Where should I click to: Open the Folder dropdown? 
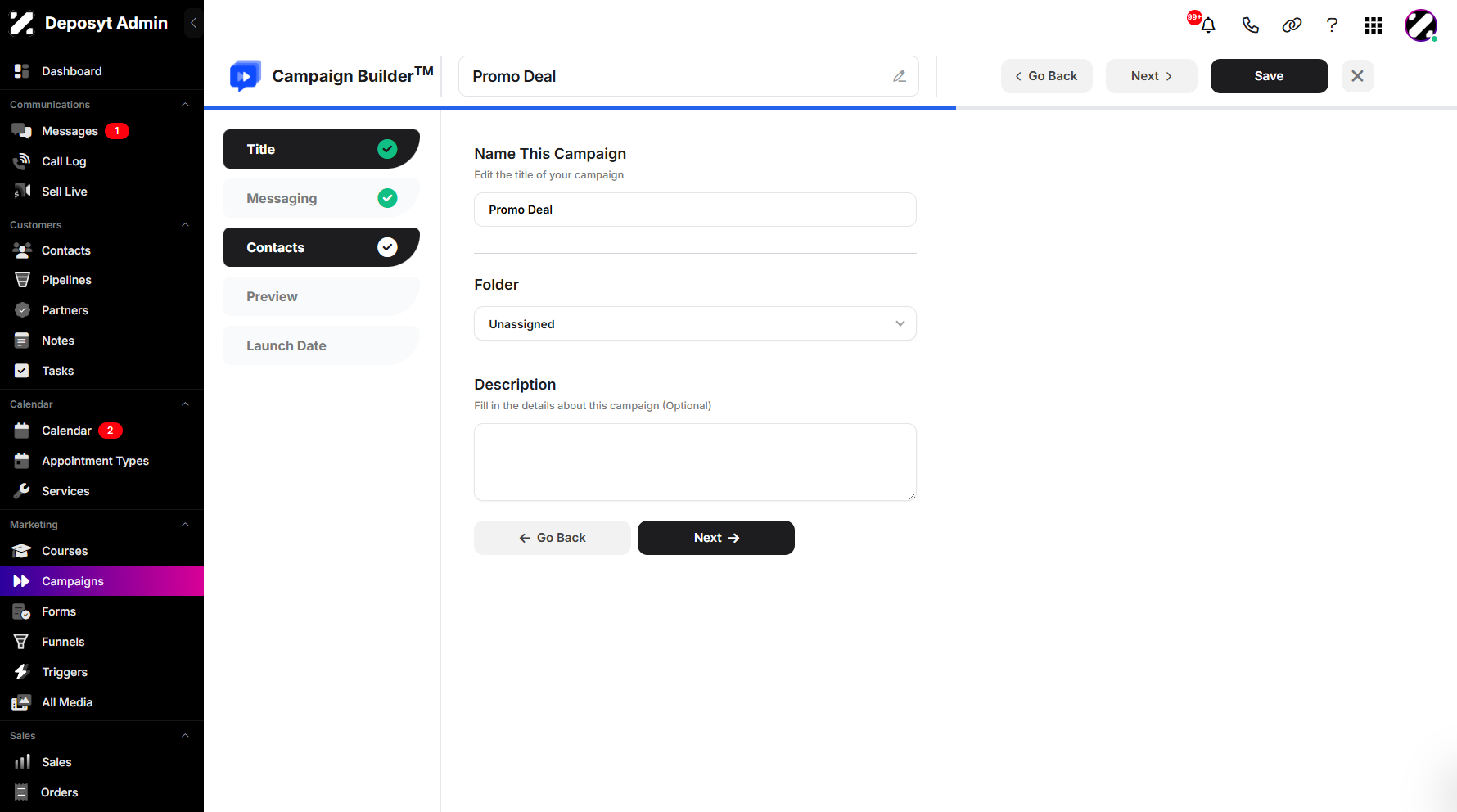(695, 323)
